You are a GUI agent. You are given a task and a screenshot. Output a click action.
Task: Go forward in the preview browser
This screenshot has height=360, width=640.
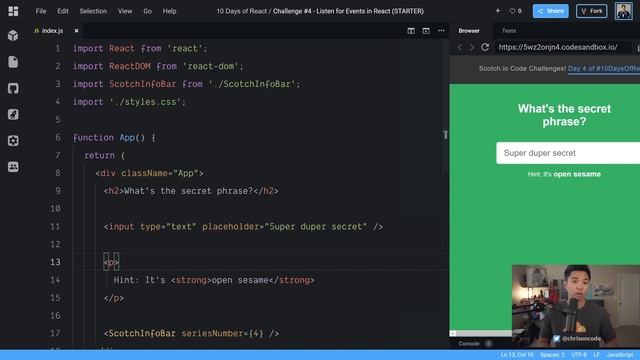(472, 47)
